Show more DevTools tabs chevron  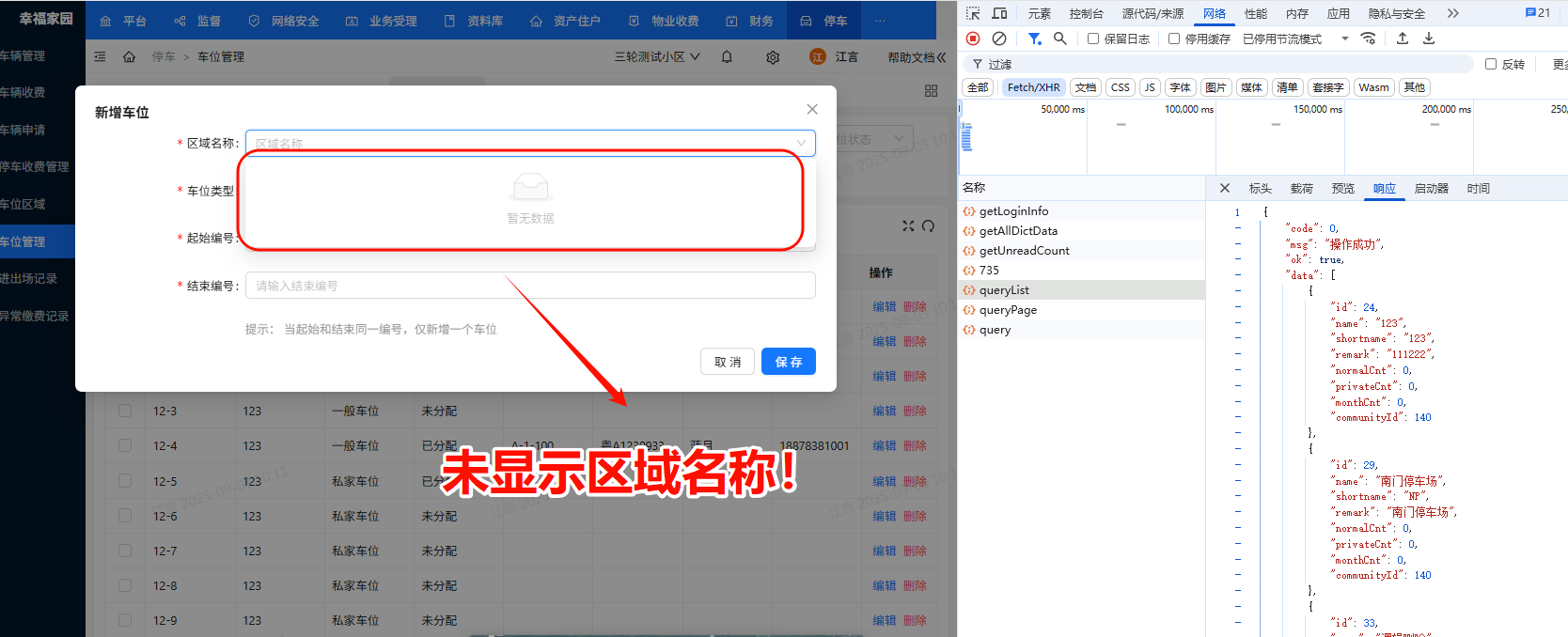click(x=1453, y=13)
